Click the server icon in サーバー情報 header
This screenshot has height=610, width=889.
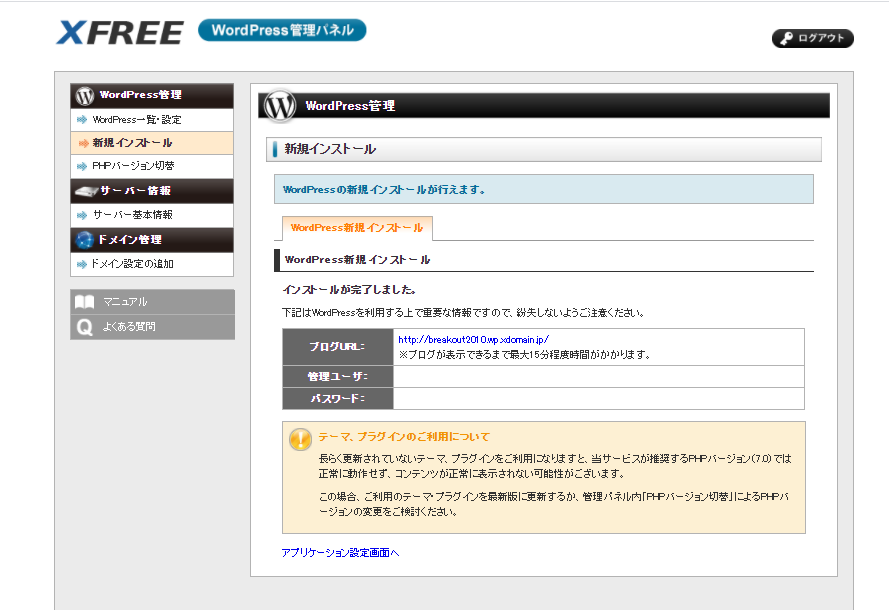coord(86,192)
